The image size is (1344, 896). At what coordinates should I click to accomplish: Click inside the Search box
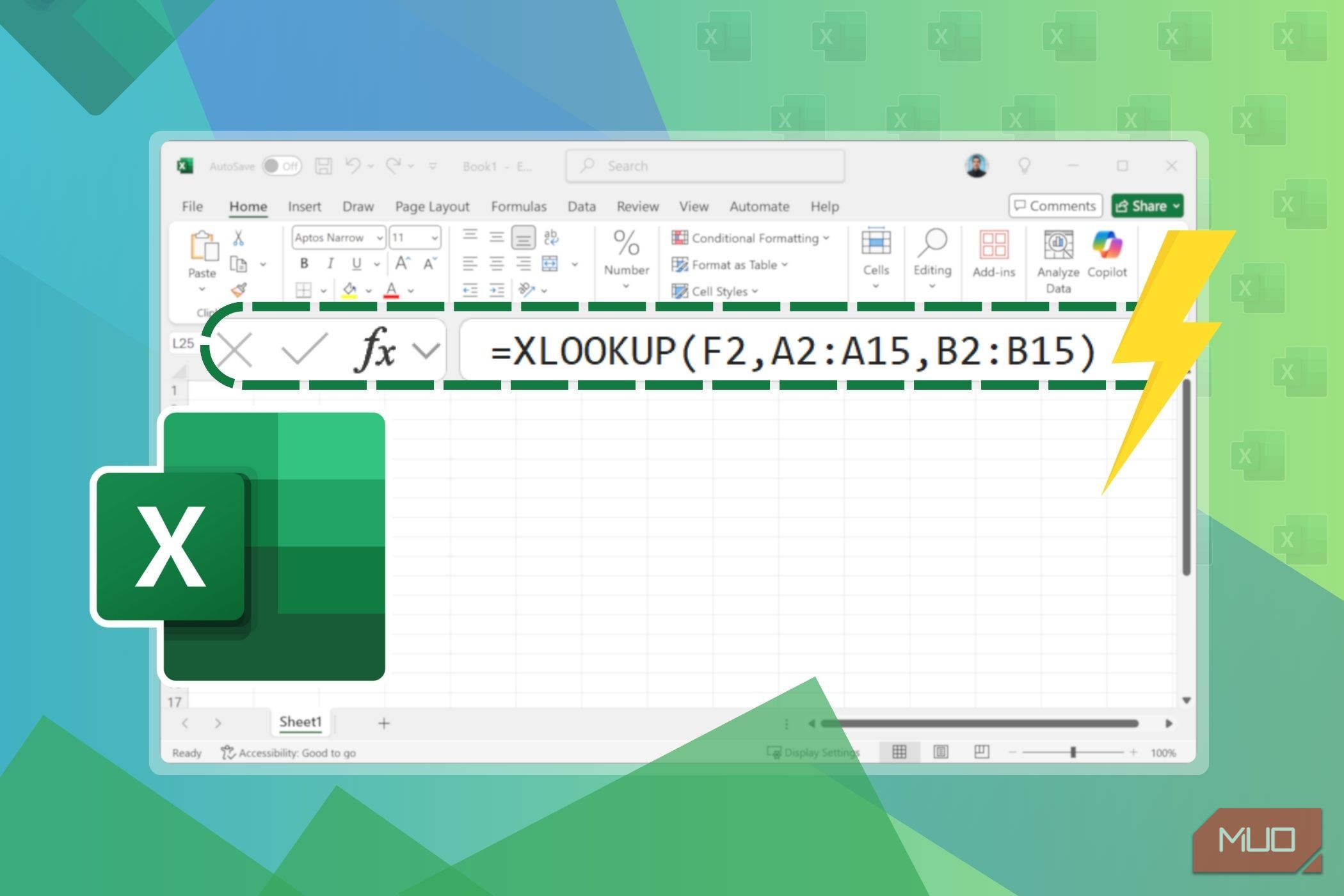pos(704,165)
